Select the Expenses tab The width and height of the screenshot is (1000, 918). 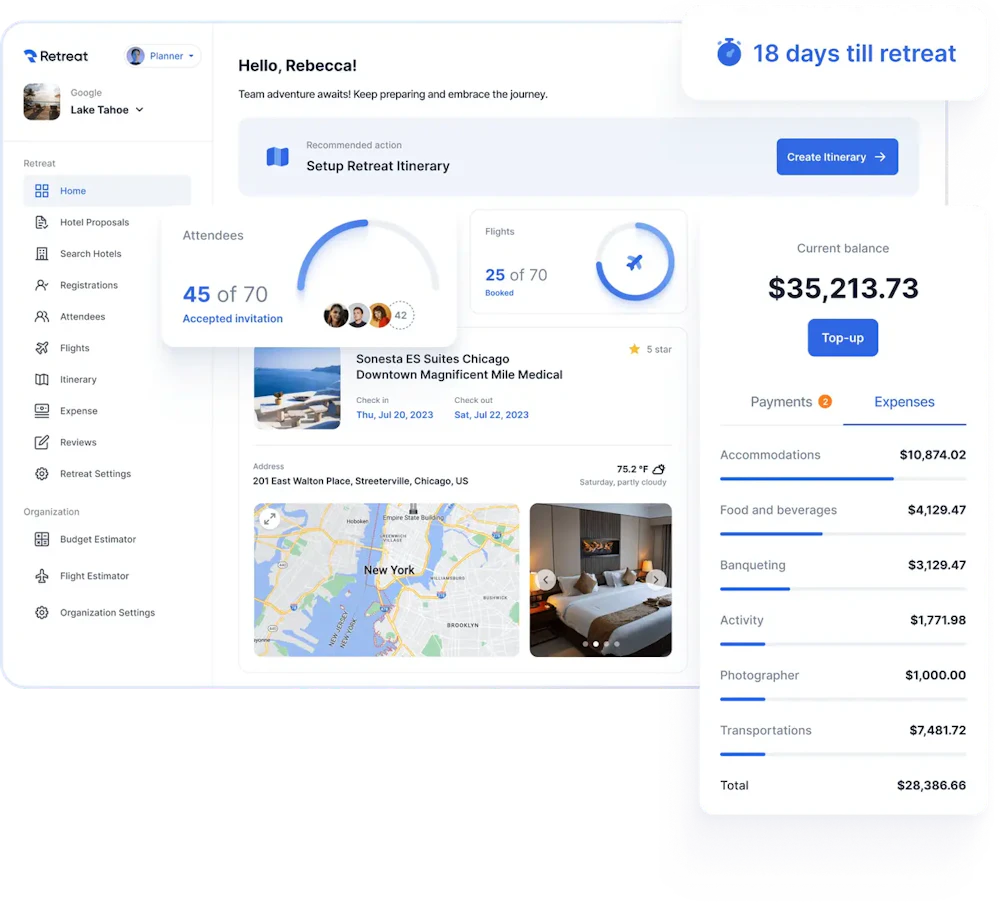[904, 402]
